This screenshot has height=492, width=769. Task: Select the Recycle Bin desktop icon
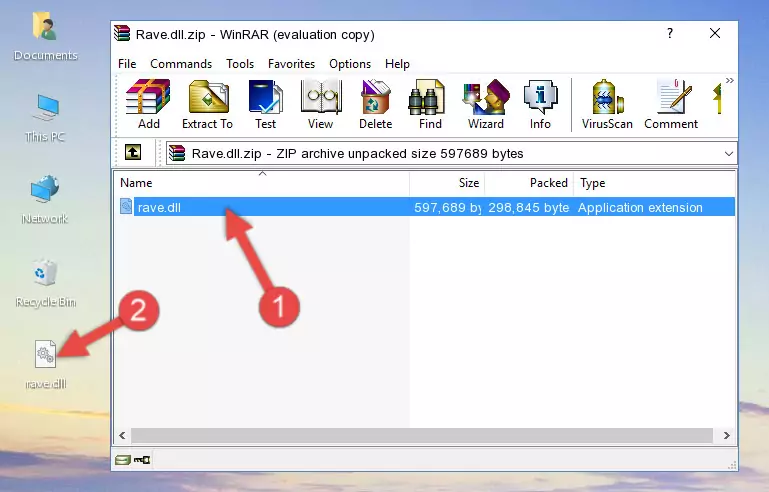(45, 284)
